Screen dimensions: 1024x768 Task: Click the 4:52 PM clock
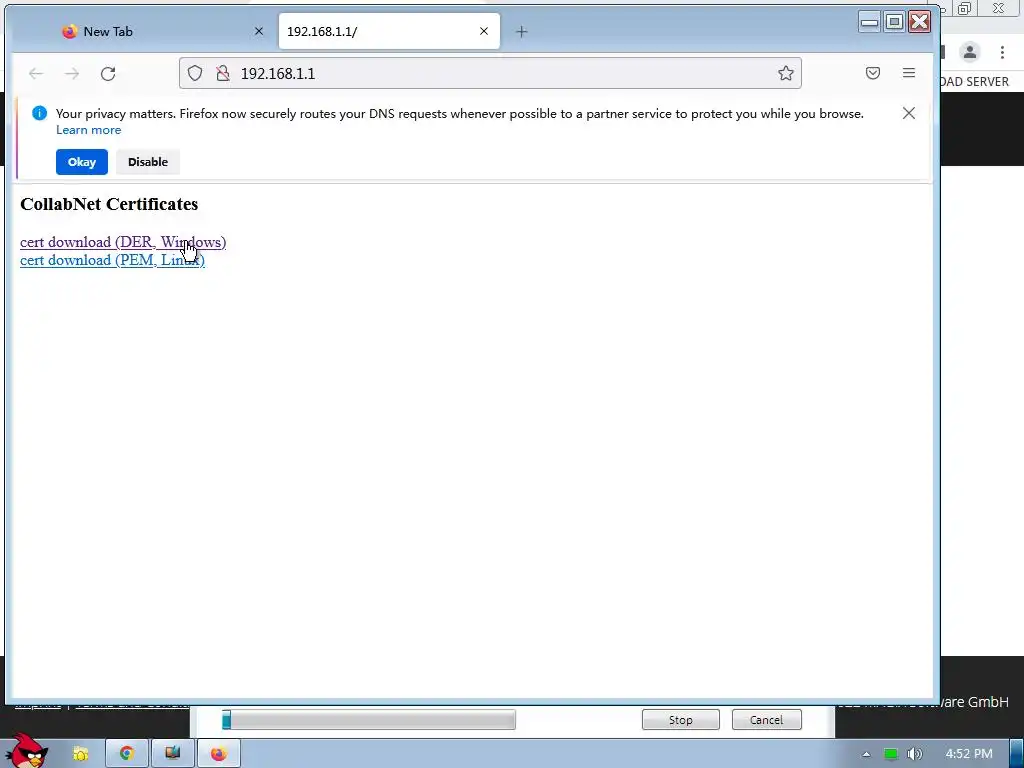[x=969, y=754]
